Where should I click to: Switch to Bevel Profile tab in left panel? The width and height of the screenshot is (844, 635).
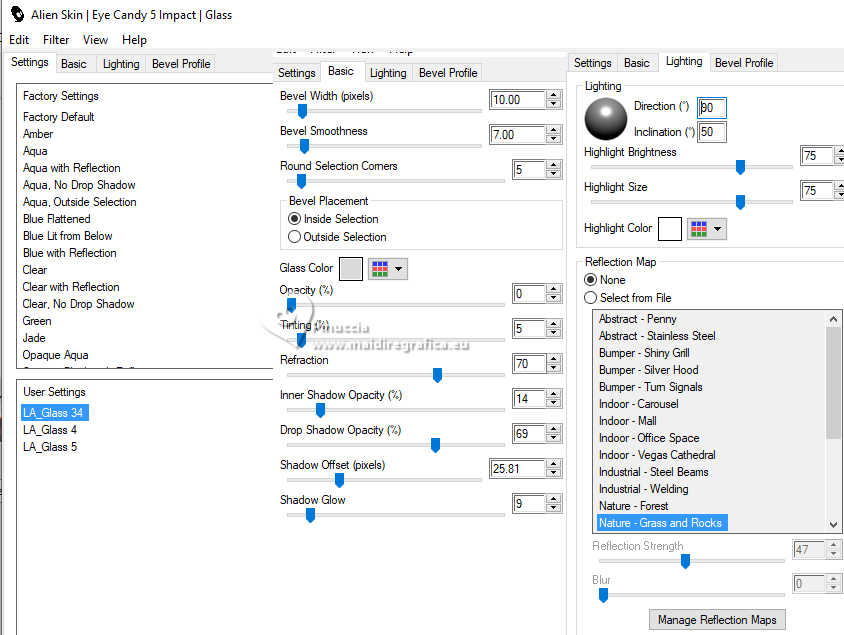181,64
